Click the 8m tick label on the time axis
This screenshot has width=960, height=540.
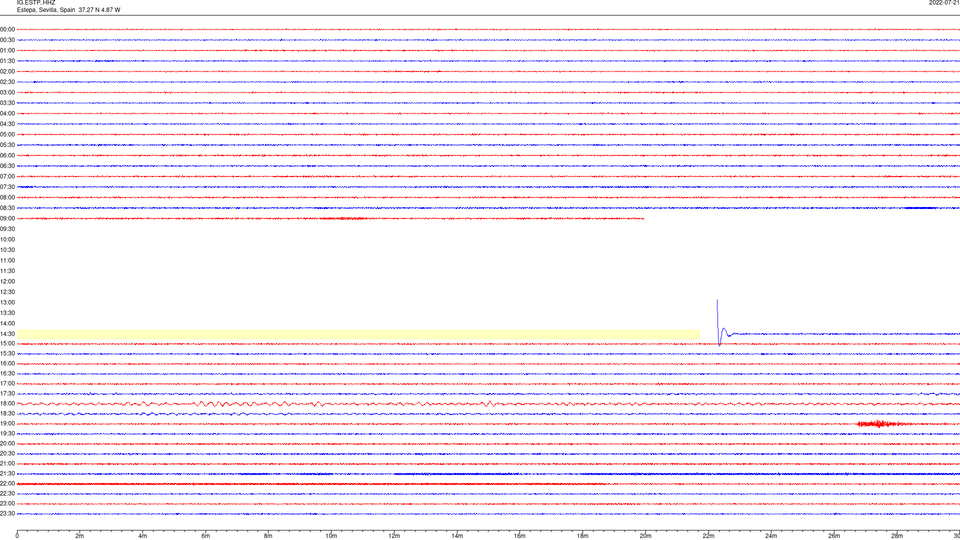click(x=268, y=536)
